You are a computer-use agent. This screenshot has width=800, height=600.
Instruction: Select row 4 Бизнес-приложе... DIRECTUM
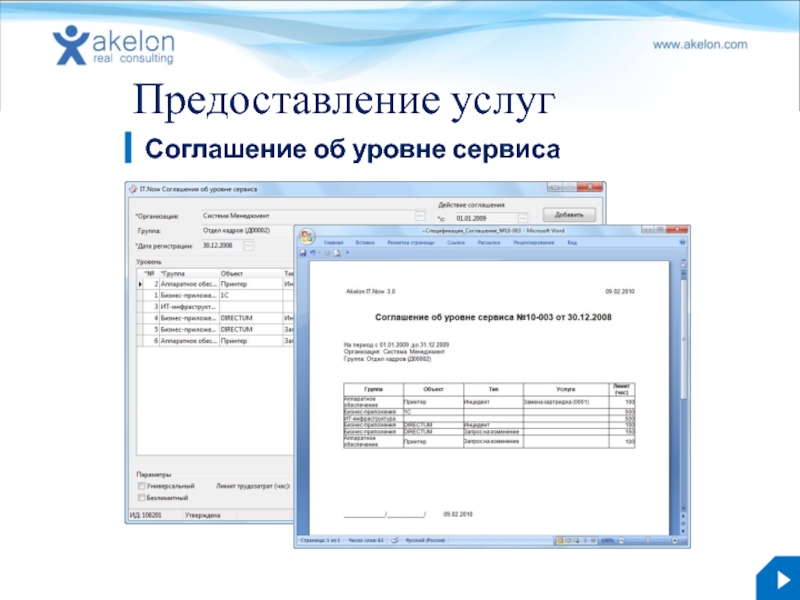[216, 318]
